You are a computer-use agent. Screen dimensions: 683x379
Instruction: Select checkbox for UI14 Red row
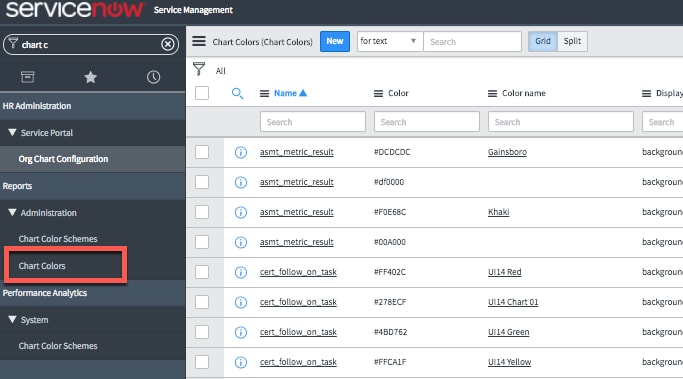pyautogui.click(x=202, y=272)
